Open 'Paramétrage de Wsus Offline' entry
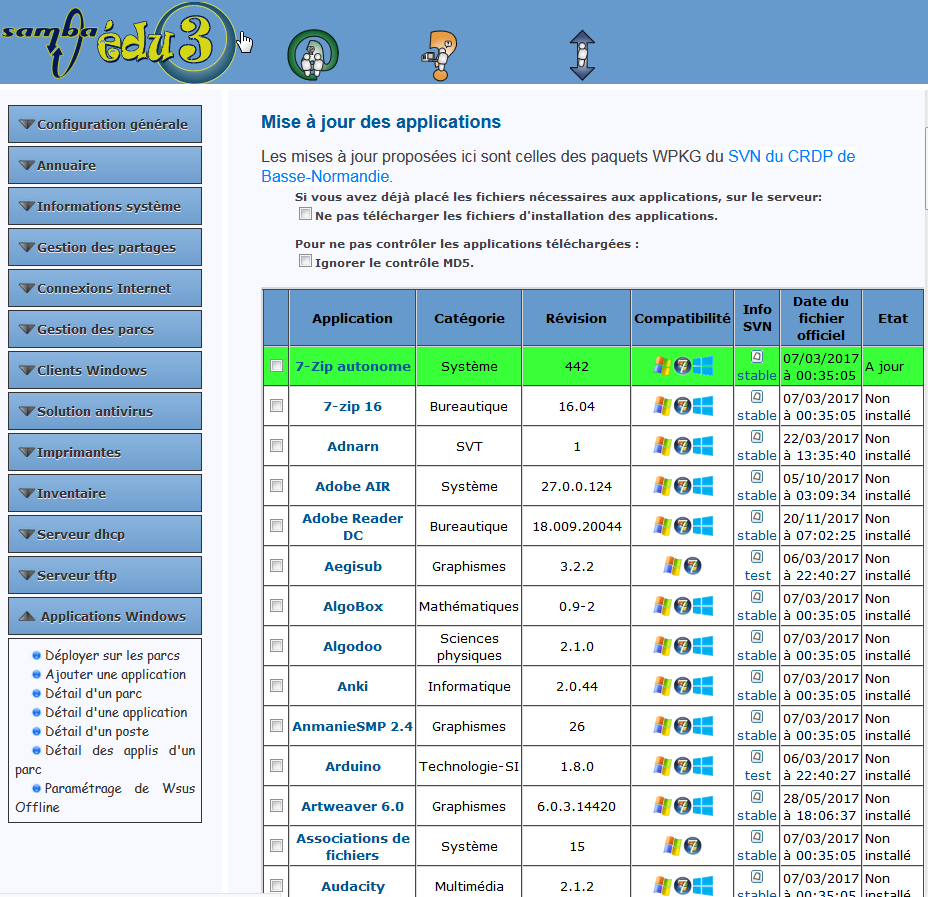This screenshot has height=897, width=928. click(x=105, y=798)
